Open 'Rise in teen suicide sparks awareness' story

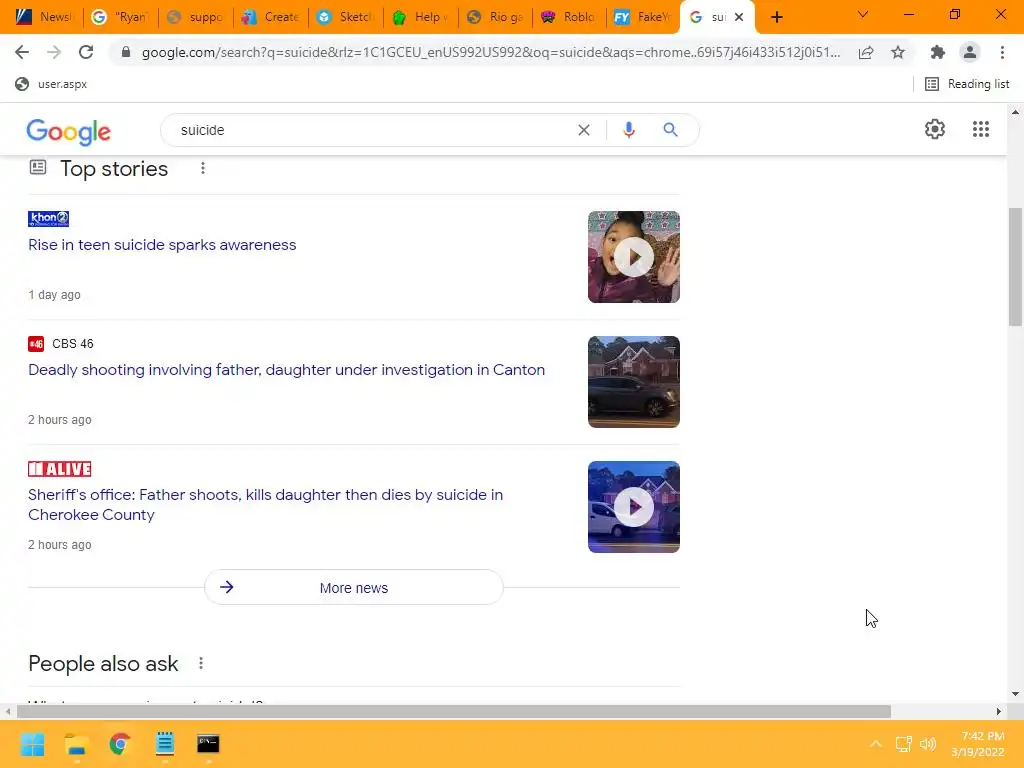tap(162, 245)
